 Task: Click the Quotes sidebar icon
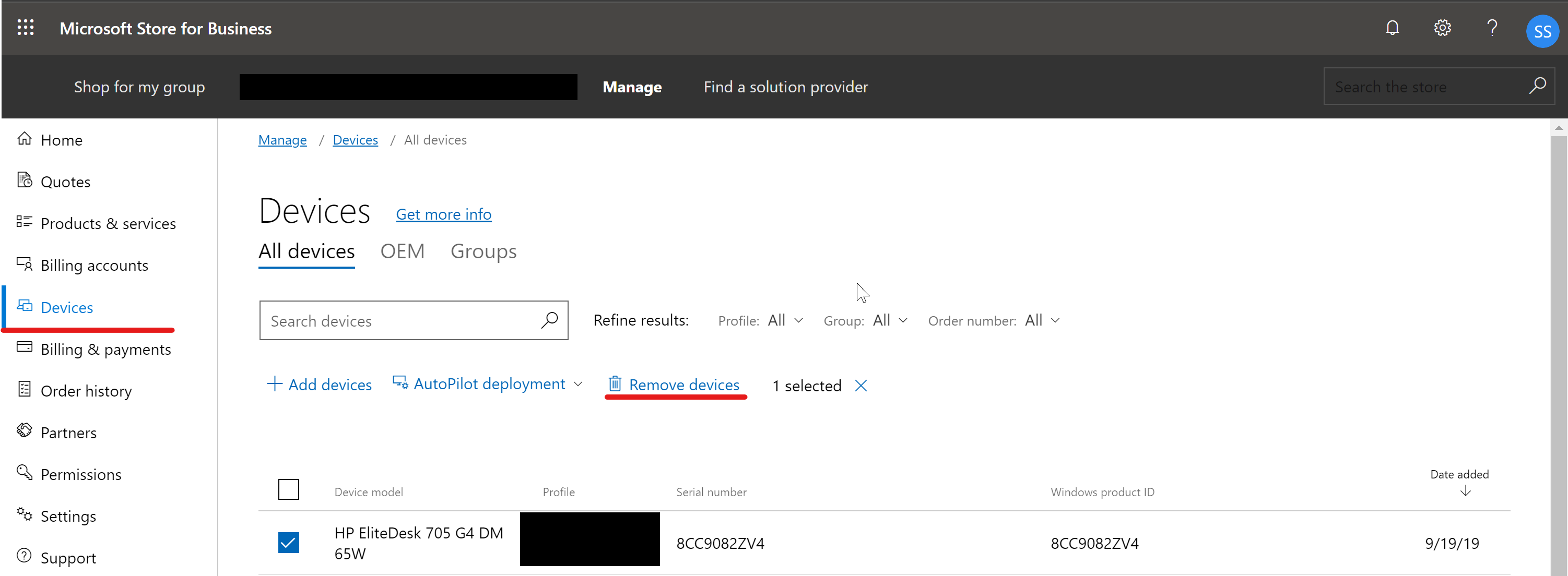[25, 180]
